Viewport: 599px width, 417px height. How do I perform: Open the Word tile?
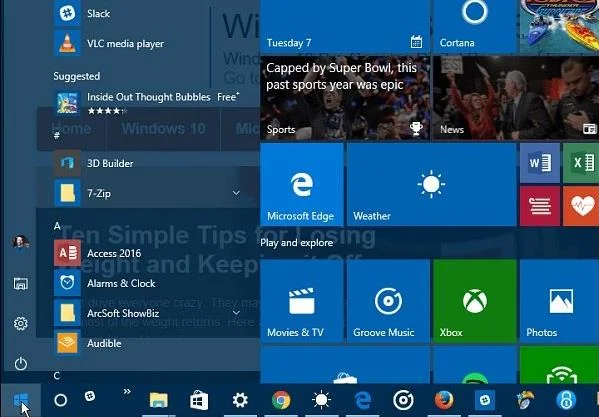point(540,163)
